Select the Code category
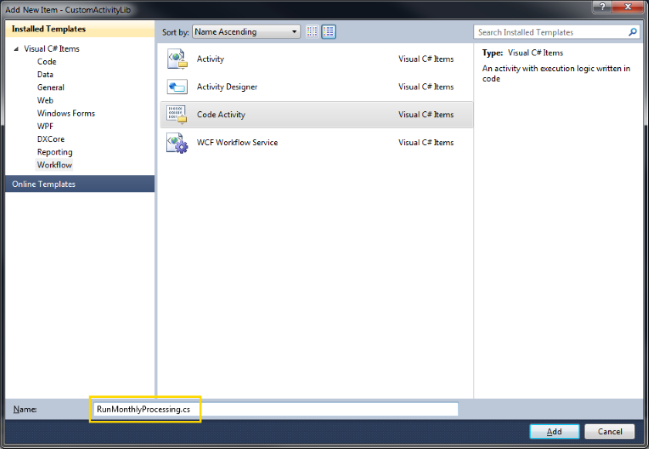Viewport: 649px width, 449px height. pos(46,62)
